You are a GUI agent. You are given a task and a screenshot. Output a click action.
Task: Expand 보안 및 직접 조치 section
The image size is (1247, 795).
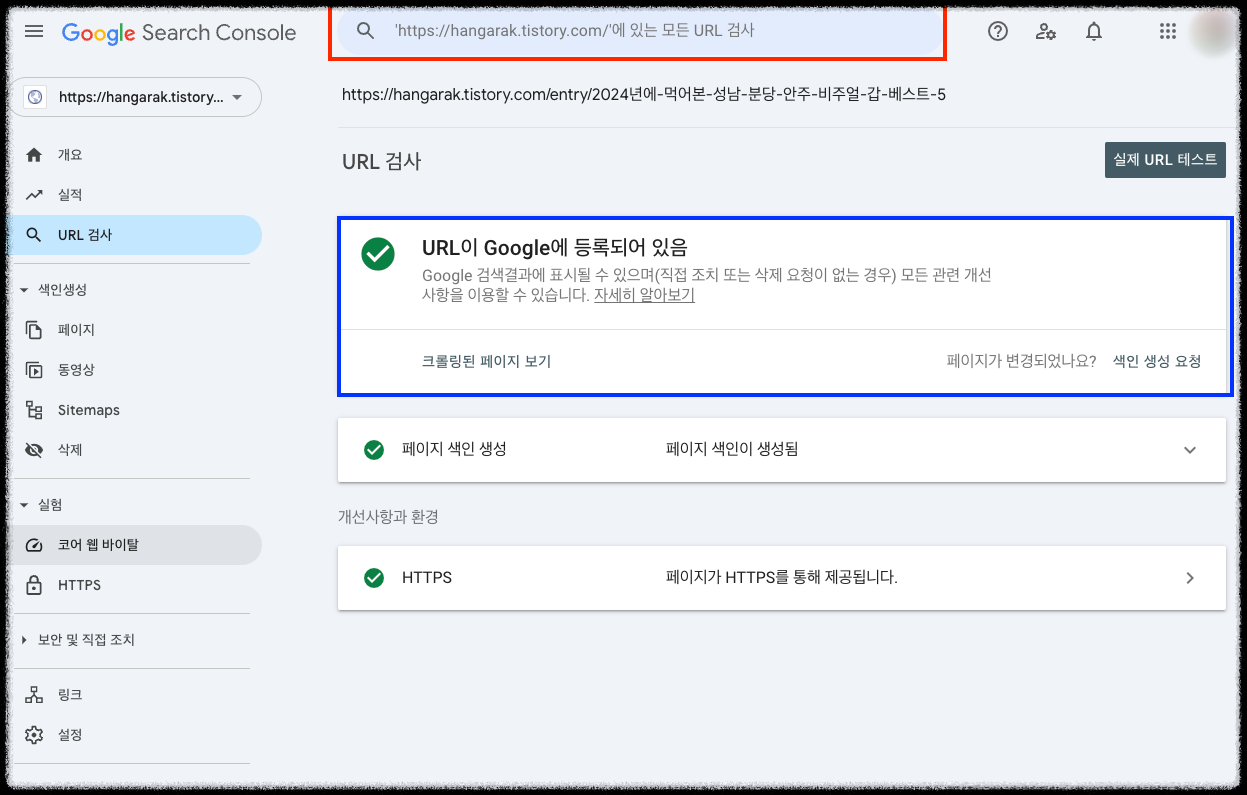click(x=78, y=640)
